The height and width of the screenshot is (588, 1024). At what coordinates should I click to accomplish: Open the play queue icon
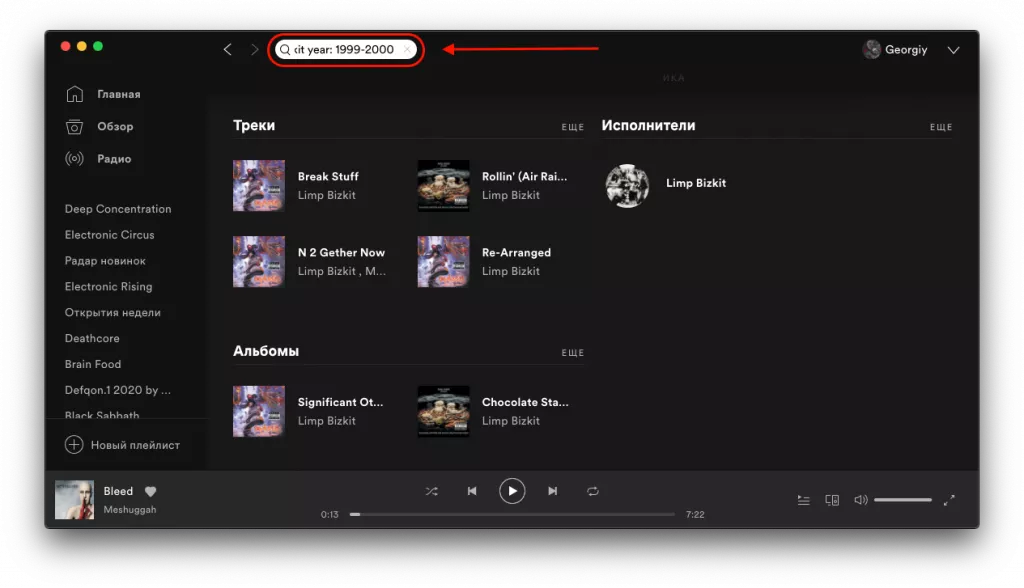(x=803, y=499)
